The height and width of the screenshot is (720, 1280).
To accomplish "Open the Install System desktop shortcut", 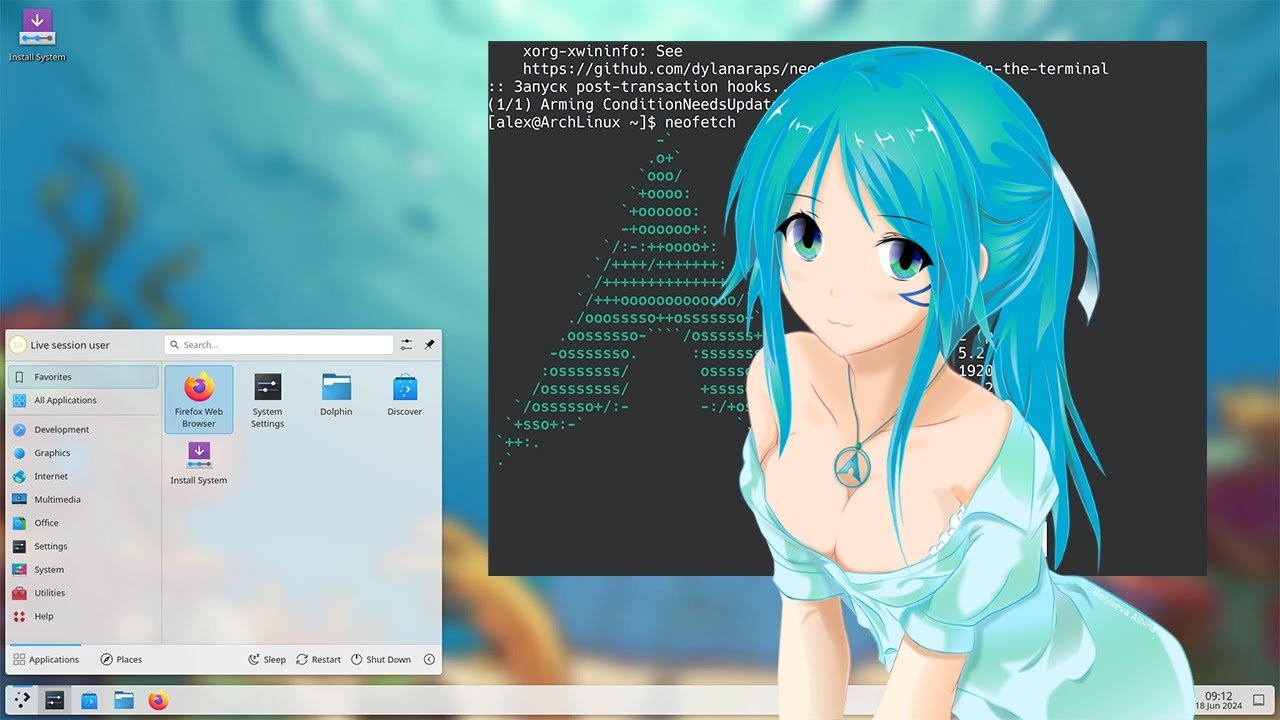I will [37, 36].
